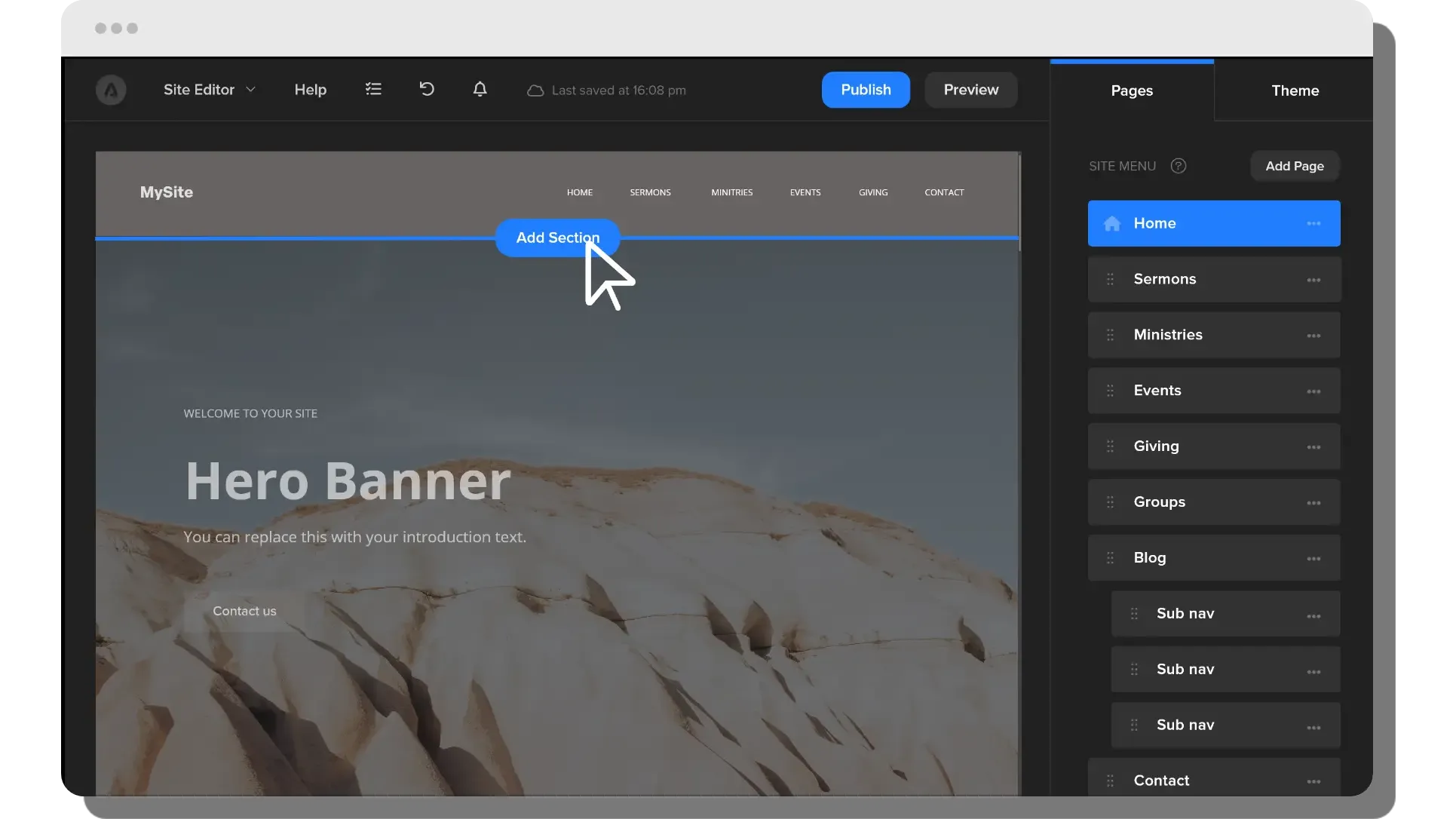Open the checklist icon in toolbar

point(373,89)
